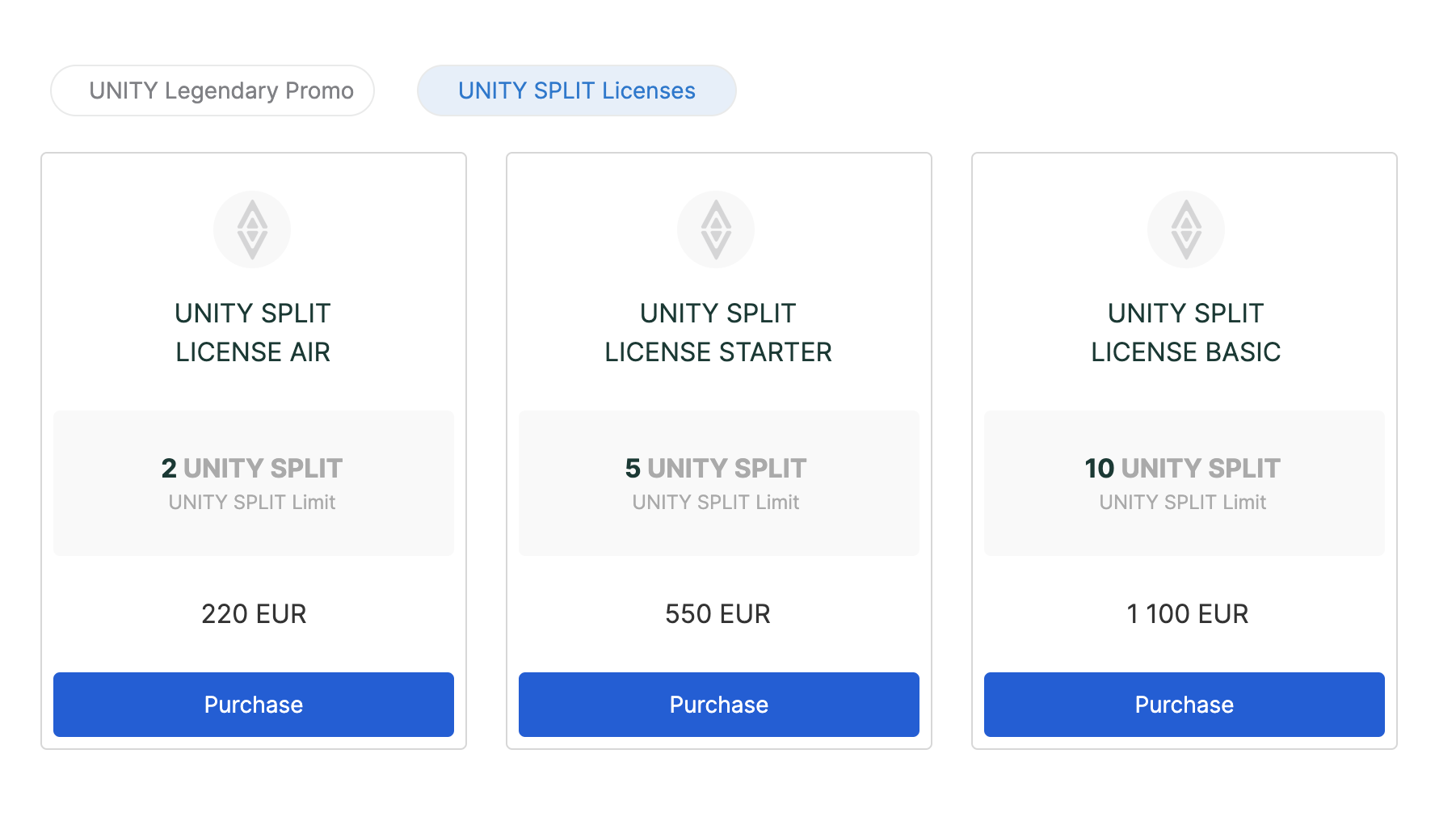Click the 5 UNITY SPLIT limit value
Screen dimensions: 1456x821
coord(716,469)
